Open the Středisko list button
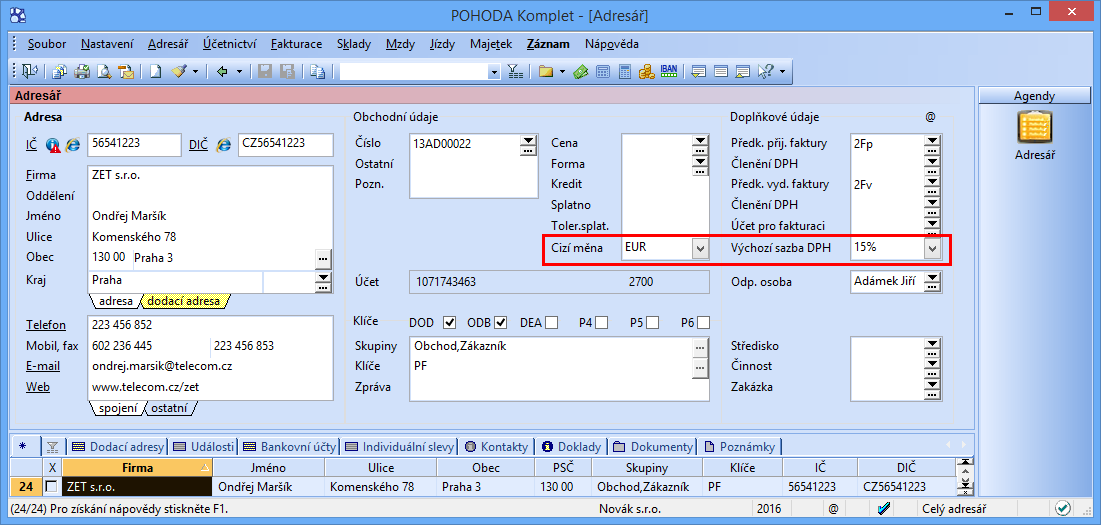 click(x=932, y=345)
